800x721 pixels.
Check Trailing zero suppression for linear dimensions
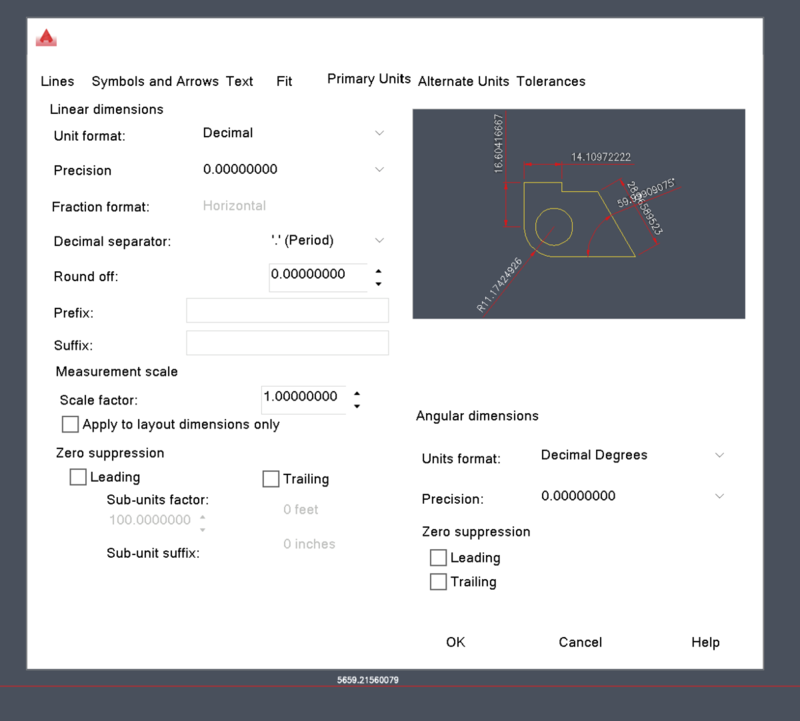270,478
